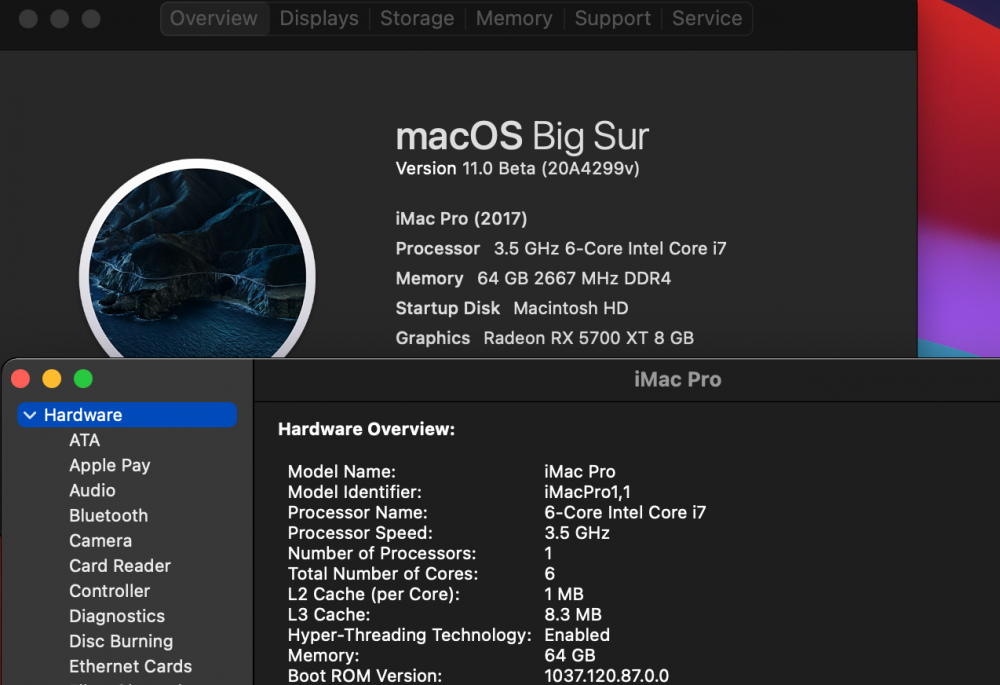Click the L2 Cache value 1 MB

point(564,594)
